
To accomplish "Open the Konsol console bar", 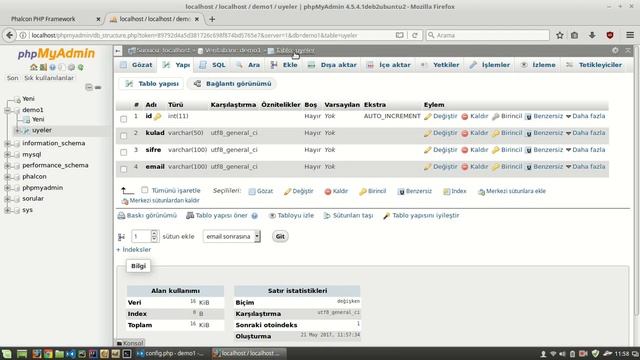I will pos(130,343).
